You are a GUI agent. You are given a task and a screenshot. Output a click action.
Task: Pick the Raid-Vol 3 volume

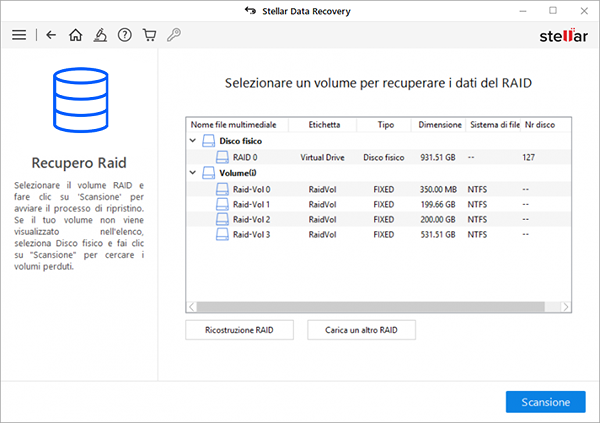(x=378, y=234)
